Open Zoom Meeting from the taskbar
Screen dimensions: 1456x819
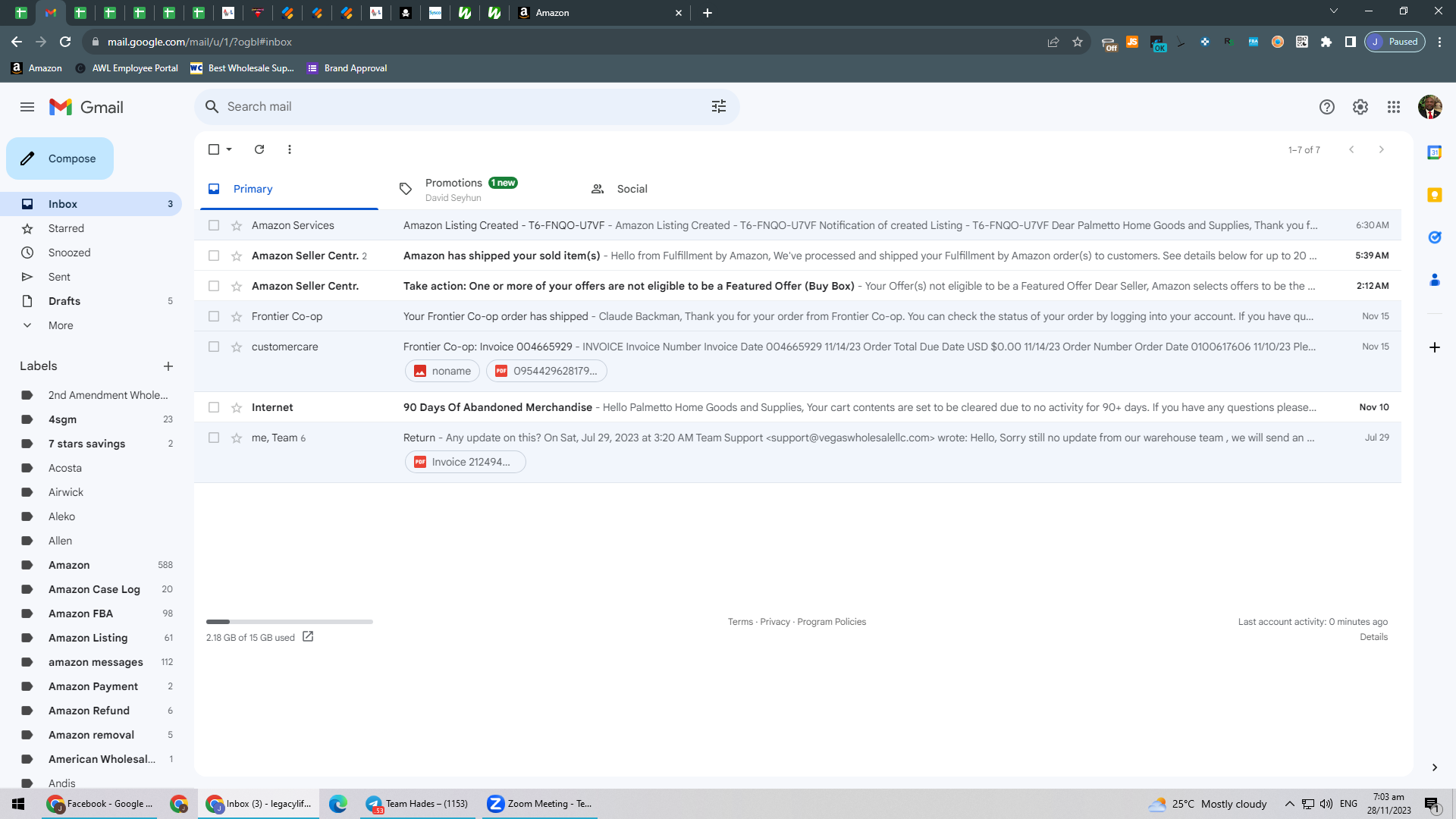click(540, 804)
